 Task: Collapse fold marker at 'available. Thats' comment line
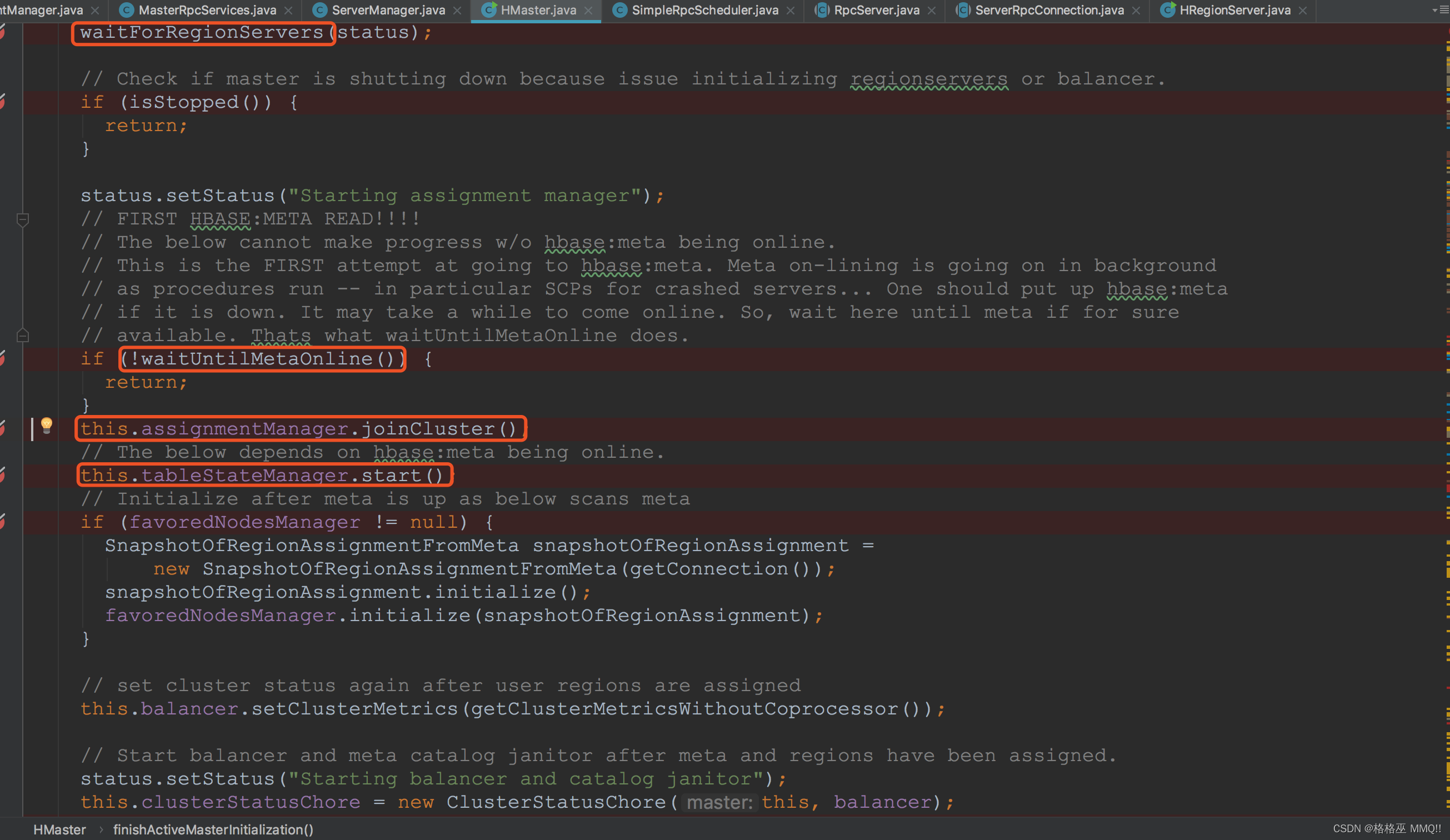click(22, 336)
